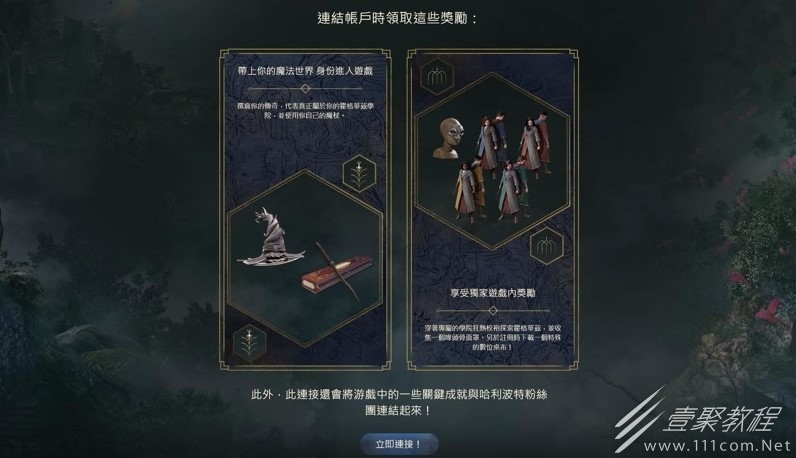Click the red house robe figures

pyautogui.click(x=534, y=138)
